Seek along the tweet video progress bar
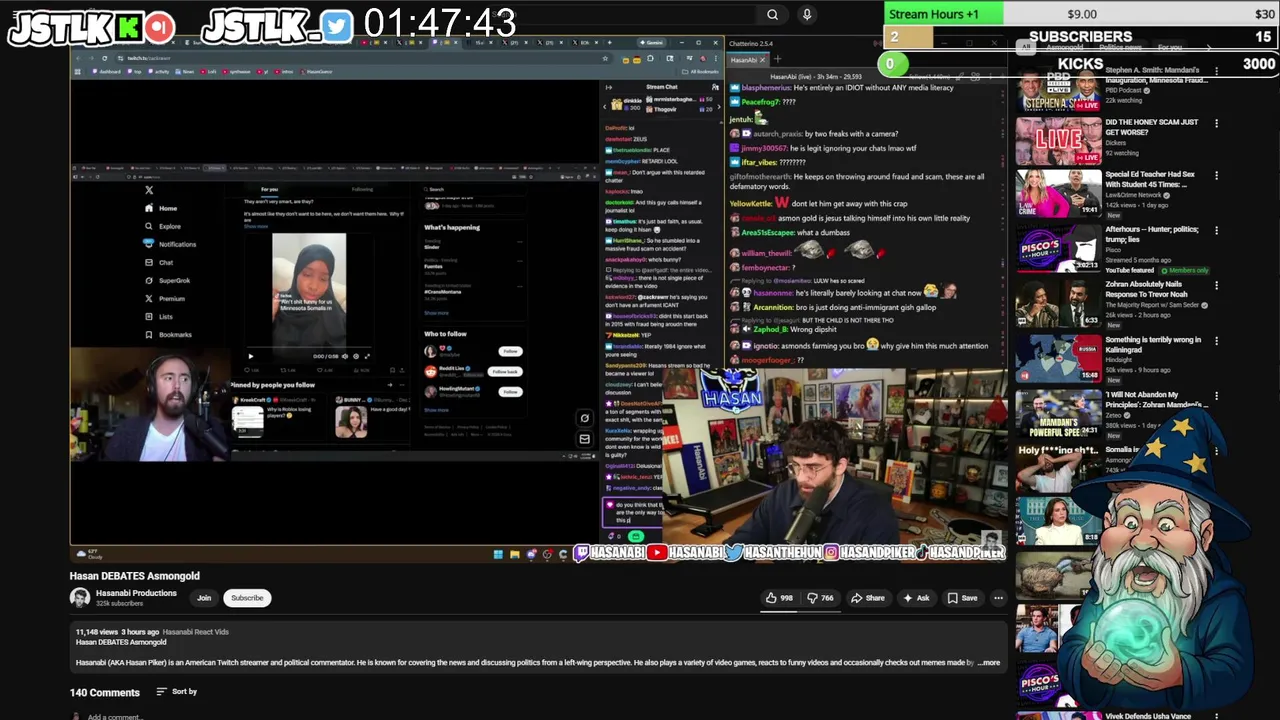This screenshot has height=720, width=1280. click(309, 349)
